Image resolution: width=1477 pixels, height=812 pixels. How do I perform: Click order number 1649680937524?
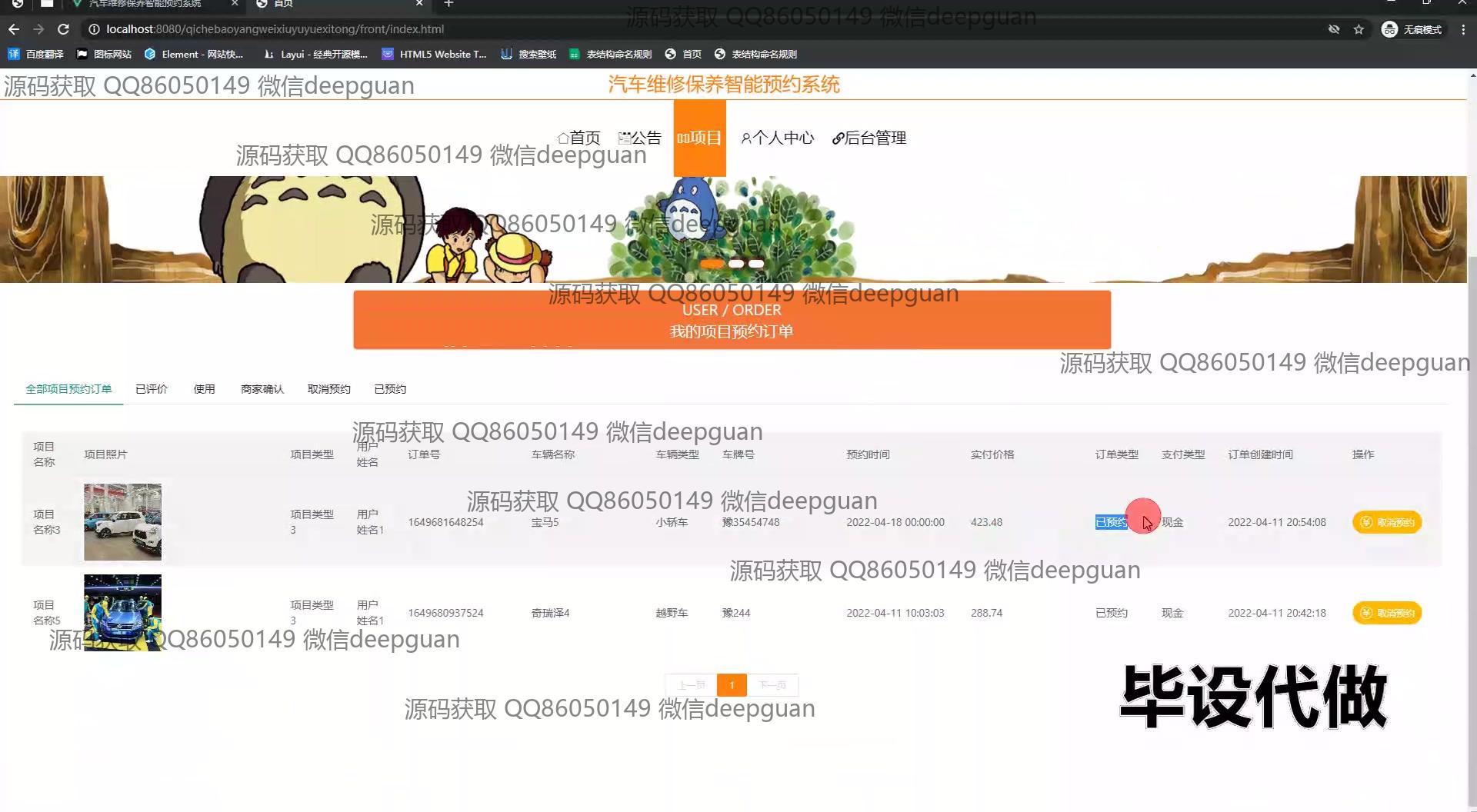[445, 613]
